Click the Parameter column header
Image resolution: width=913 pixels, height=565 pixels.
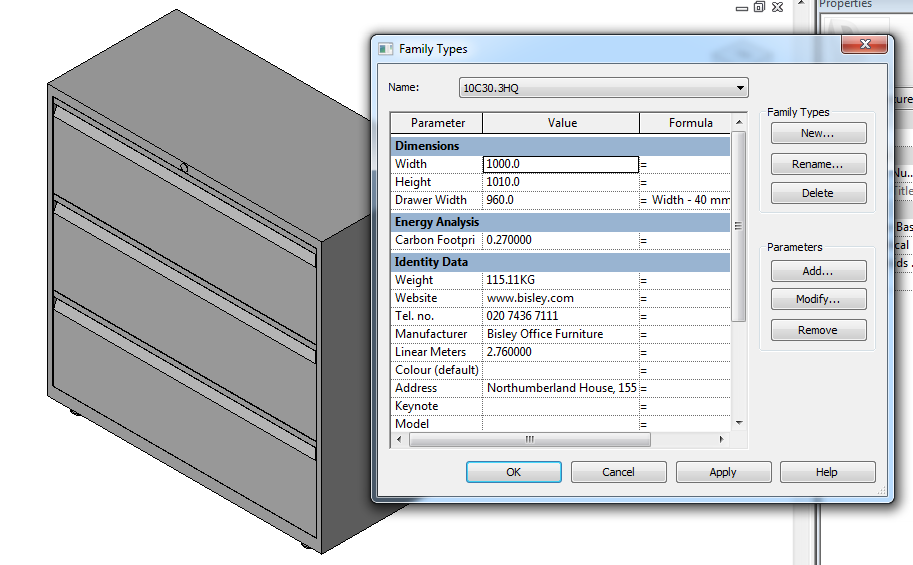click(x=437, y=123)
